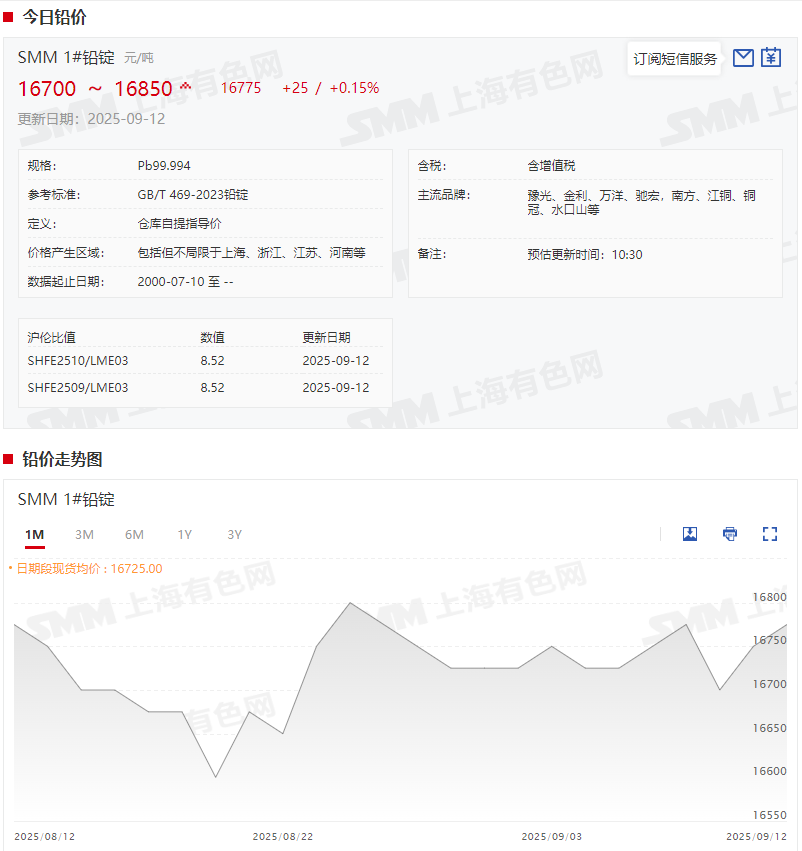This screenshot has width=802, height=851.
Task: Click the 2025/09/03 x-axis date label
Action: pos(552,836)
